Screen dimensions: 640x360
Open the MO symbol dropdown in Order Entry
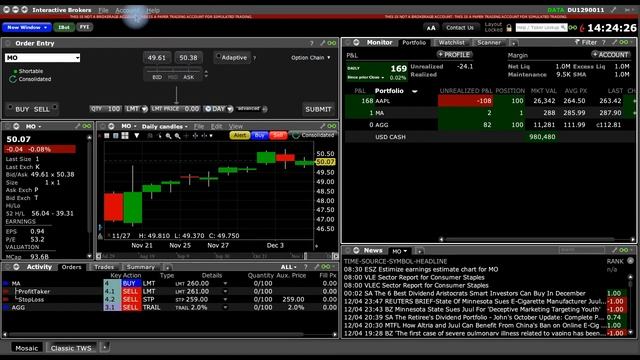[77, 58]
